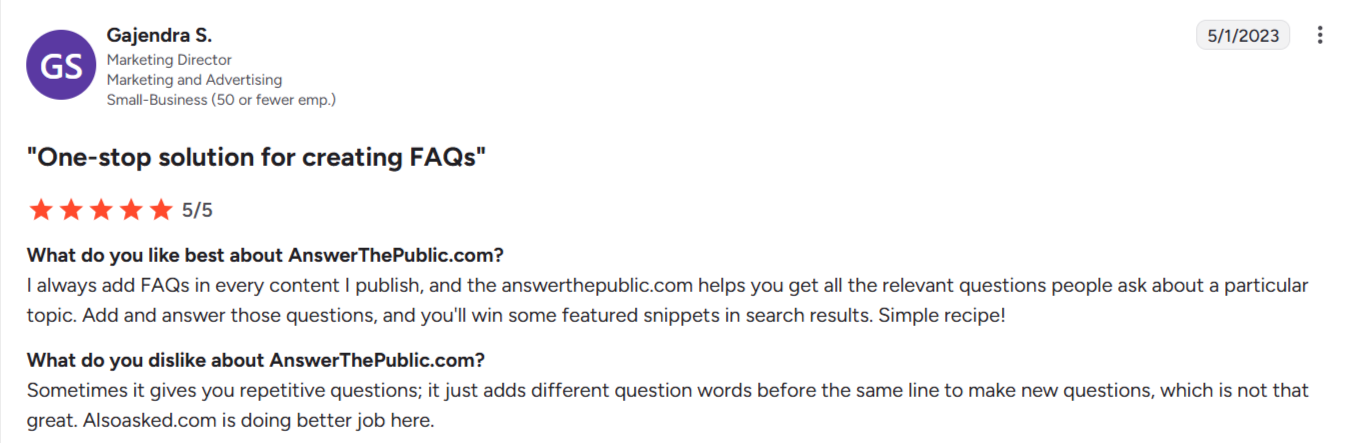Click the fifth rating star

160,210
